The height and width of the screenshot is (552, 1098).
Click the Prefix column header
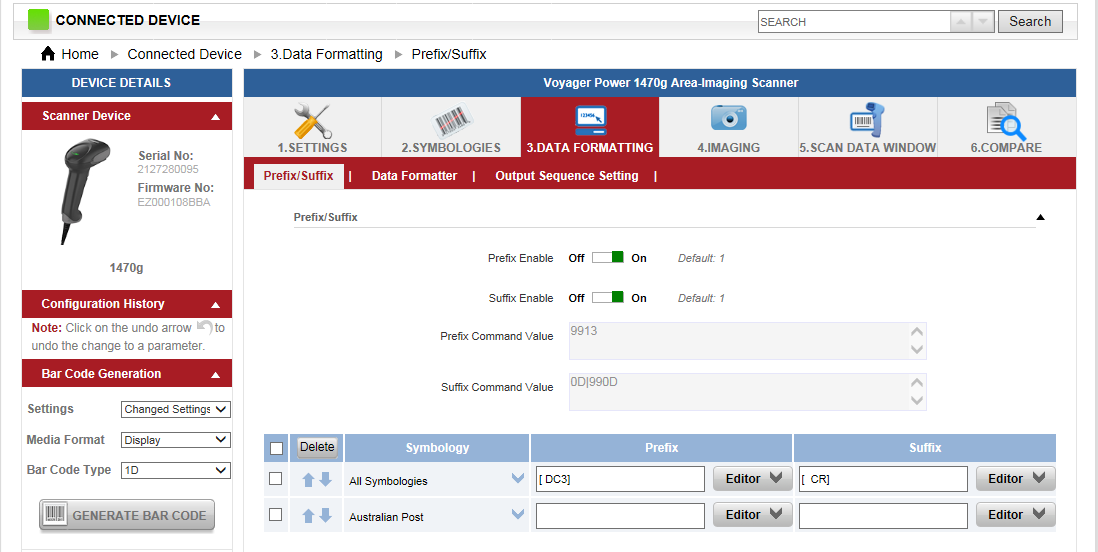[x=661, y=448]
